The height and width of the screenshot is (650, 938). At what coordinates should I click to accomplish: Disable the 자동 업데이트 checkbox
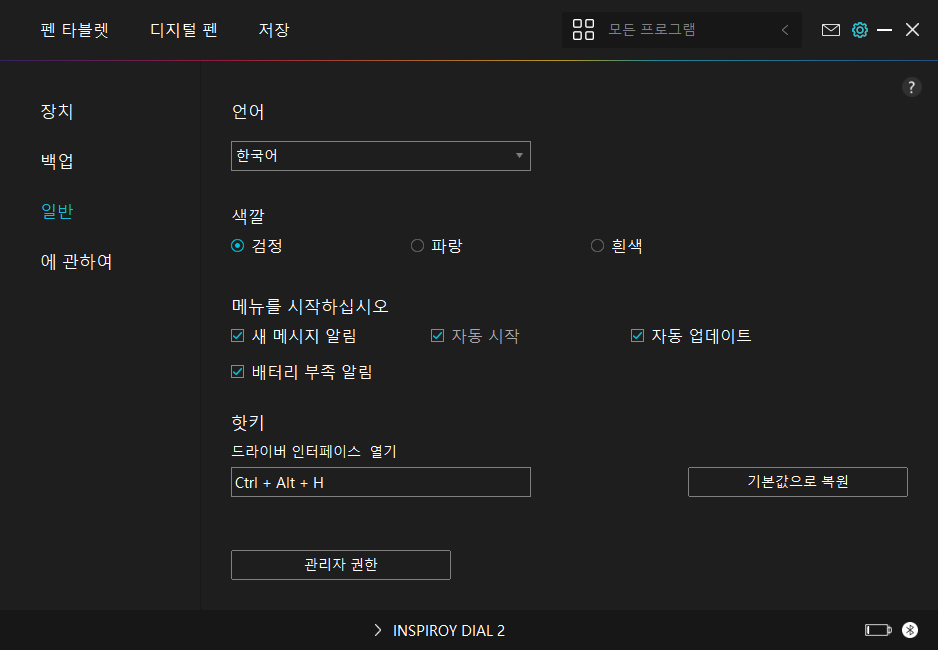coord(638,336)
